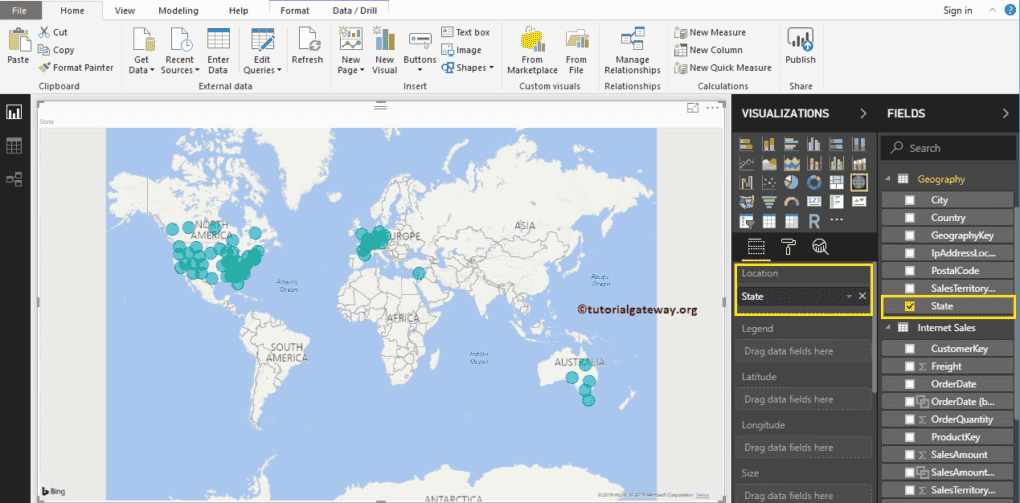
Task: Click the Publish button
Action: (800, 46)
